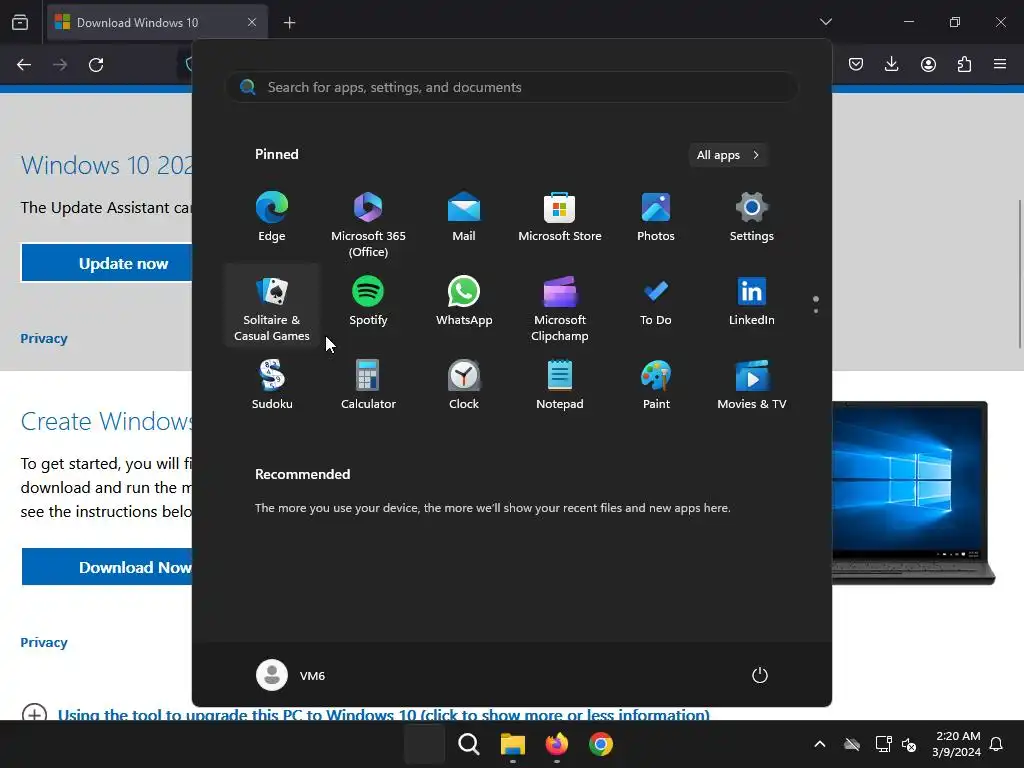Launch Microsoft Clipchamp
This screenshot has width=1024, height=768.
point(560,307)
